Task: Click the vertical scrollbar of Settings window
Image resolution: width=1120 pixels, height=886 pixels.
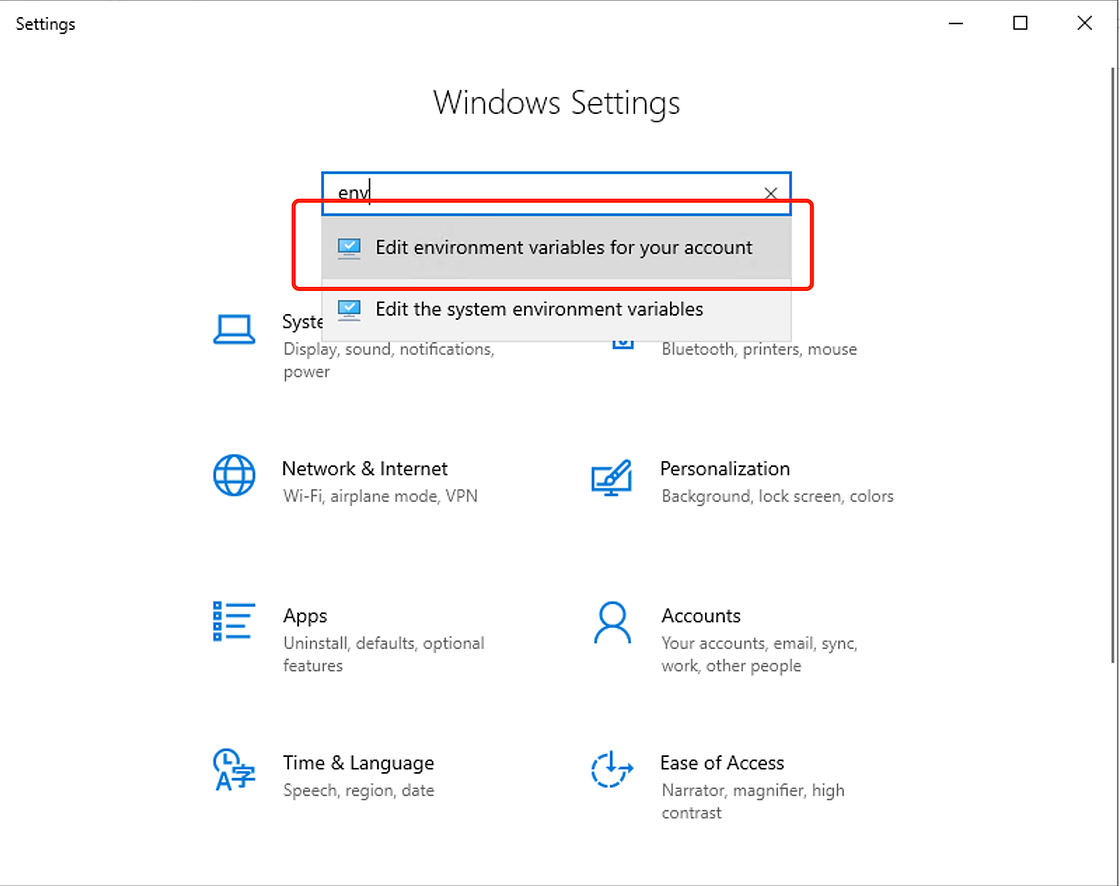Action: (1113, 364)
